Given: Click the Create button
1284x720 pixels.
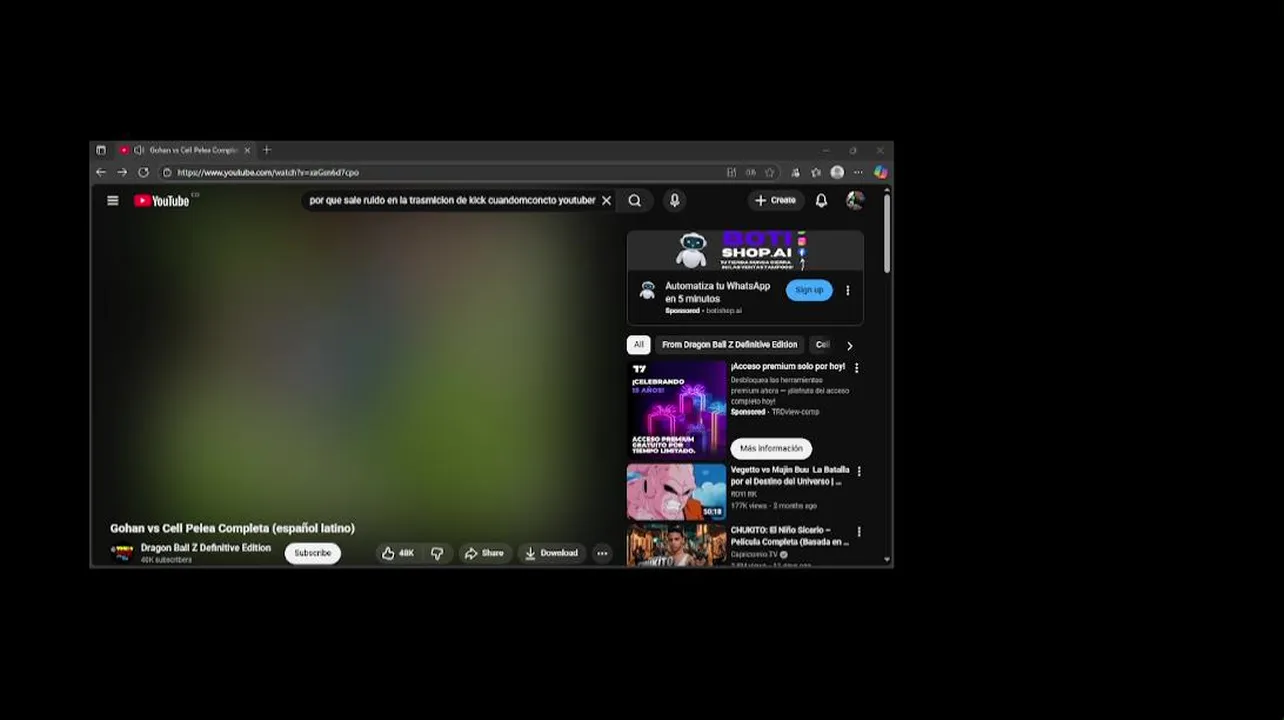Looking at the screenshot, I should [x=775, y=200].
